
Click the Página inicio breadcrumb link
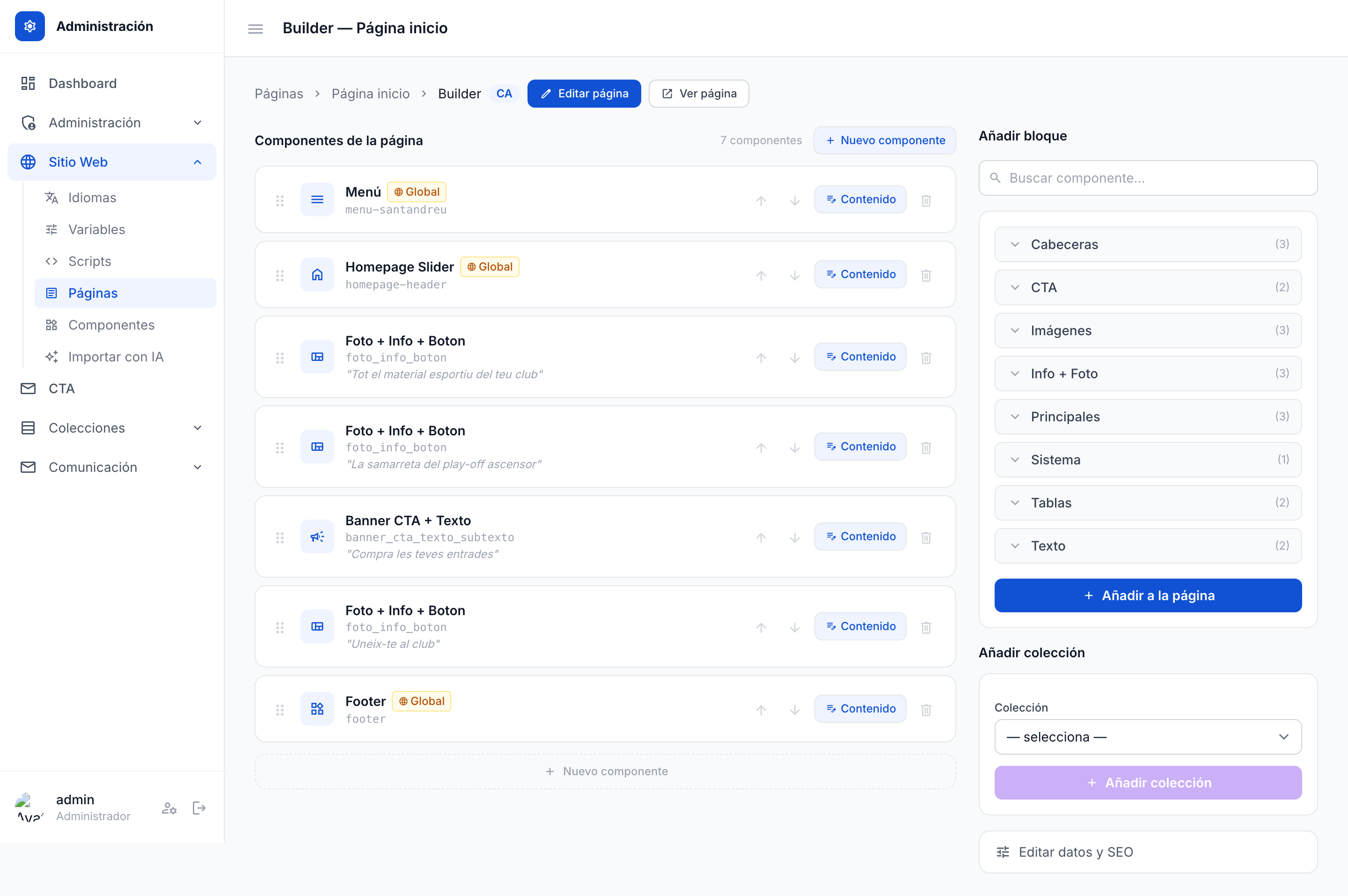point(371,94)
